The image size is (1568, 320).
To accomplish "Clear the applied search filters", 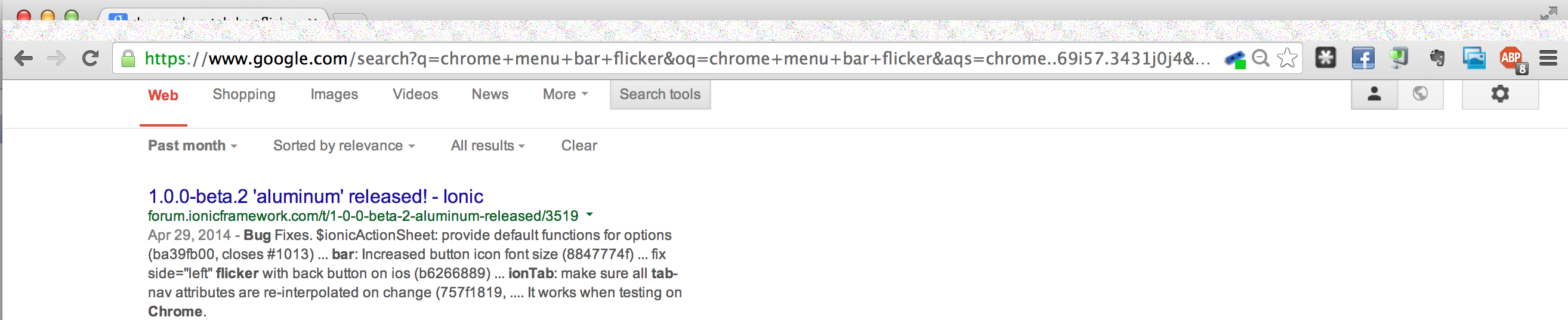I will coord(579,146).
